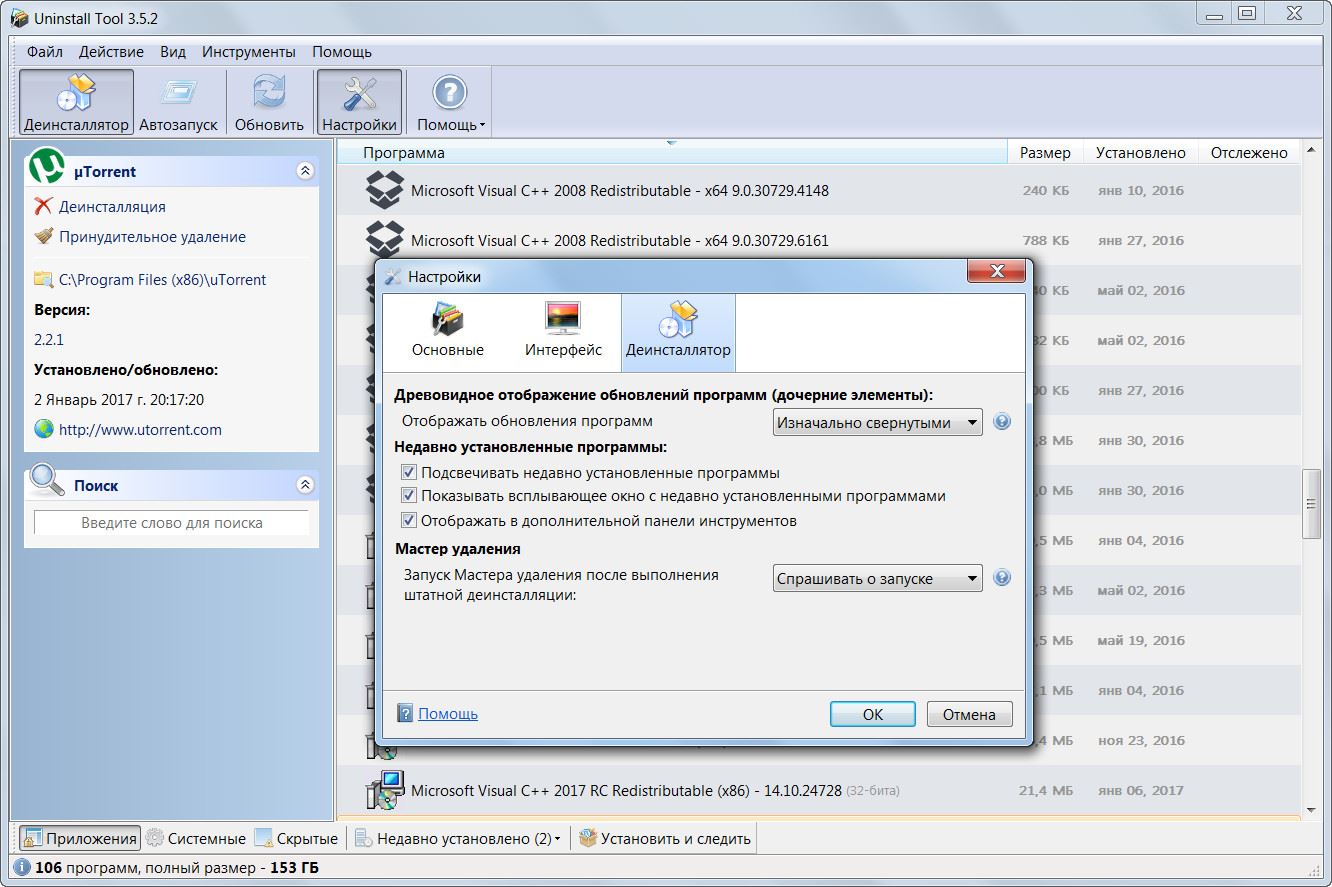Collapse the Поиск panel
The height and width of the screenshot is (887, 1332).
[305, 485]
